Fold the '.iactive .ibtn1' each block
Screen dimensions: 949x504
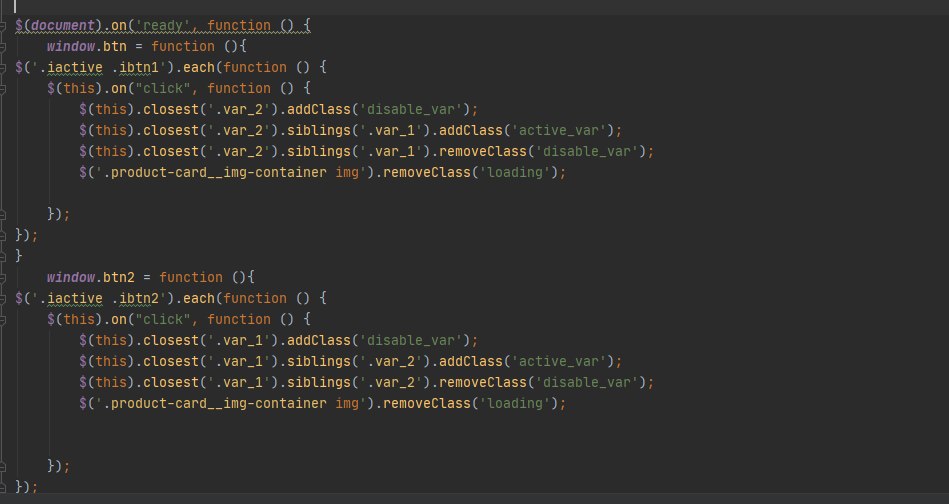[2, 68]
